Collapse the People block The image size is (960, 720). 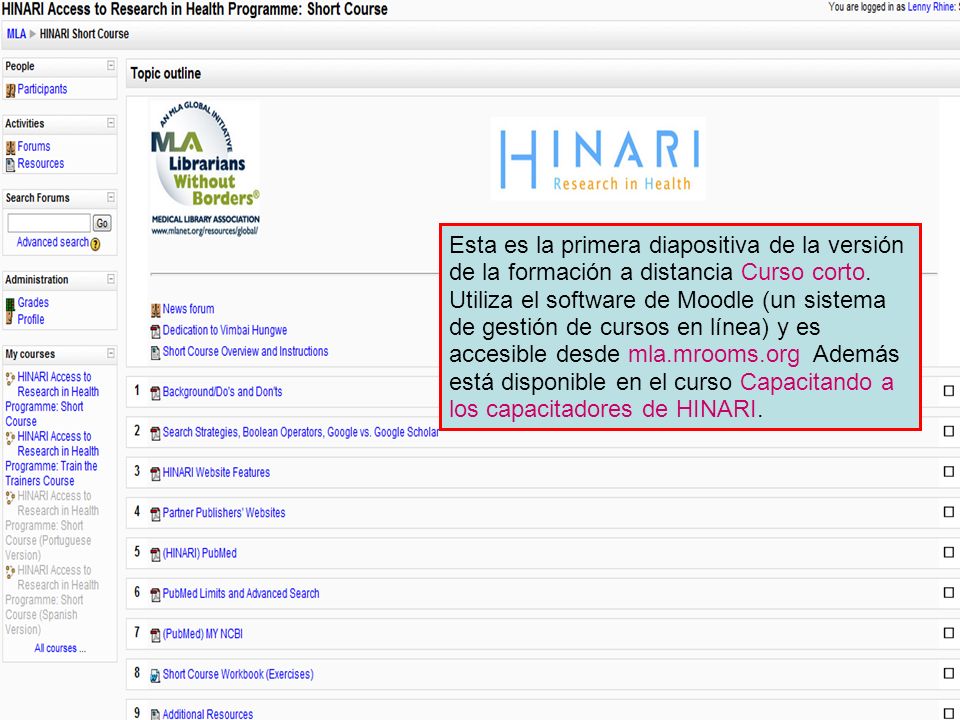click(111, 66)
